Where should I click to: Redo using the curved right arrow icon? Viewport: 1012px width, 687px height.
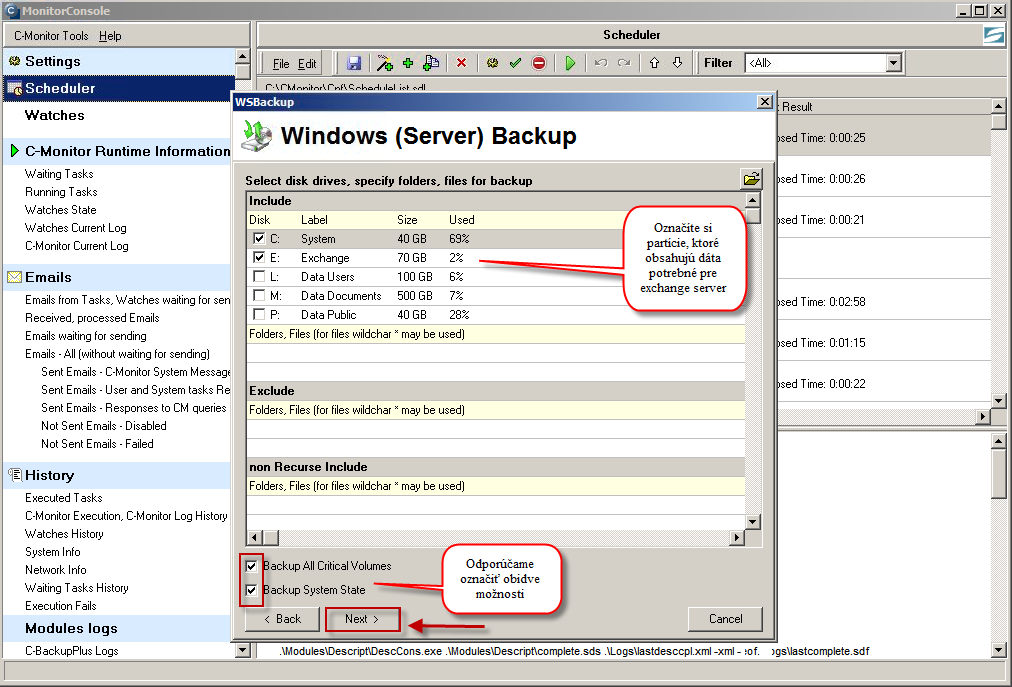coord(624,63)
